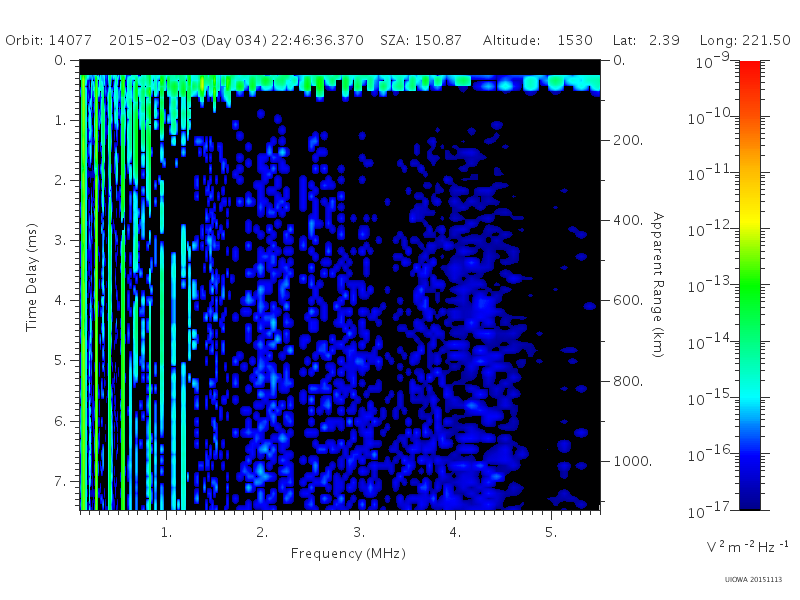Click the date '2015-02-03 (Day 034)' text

point(188,40)
